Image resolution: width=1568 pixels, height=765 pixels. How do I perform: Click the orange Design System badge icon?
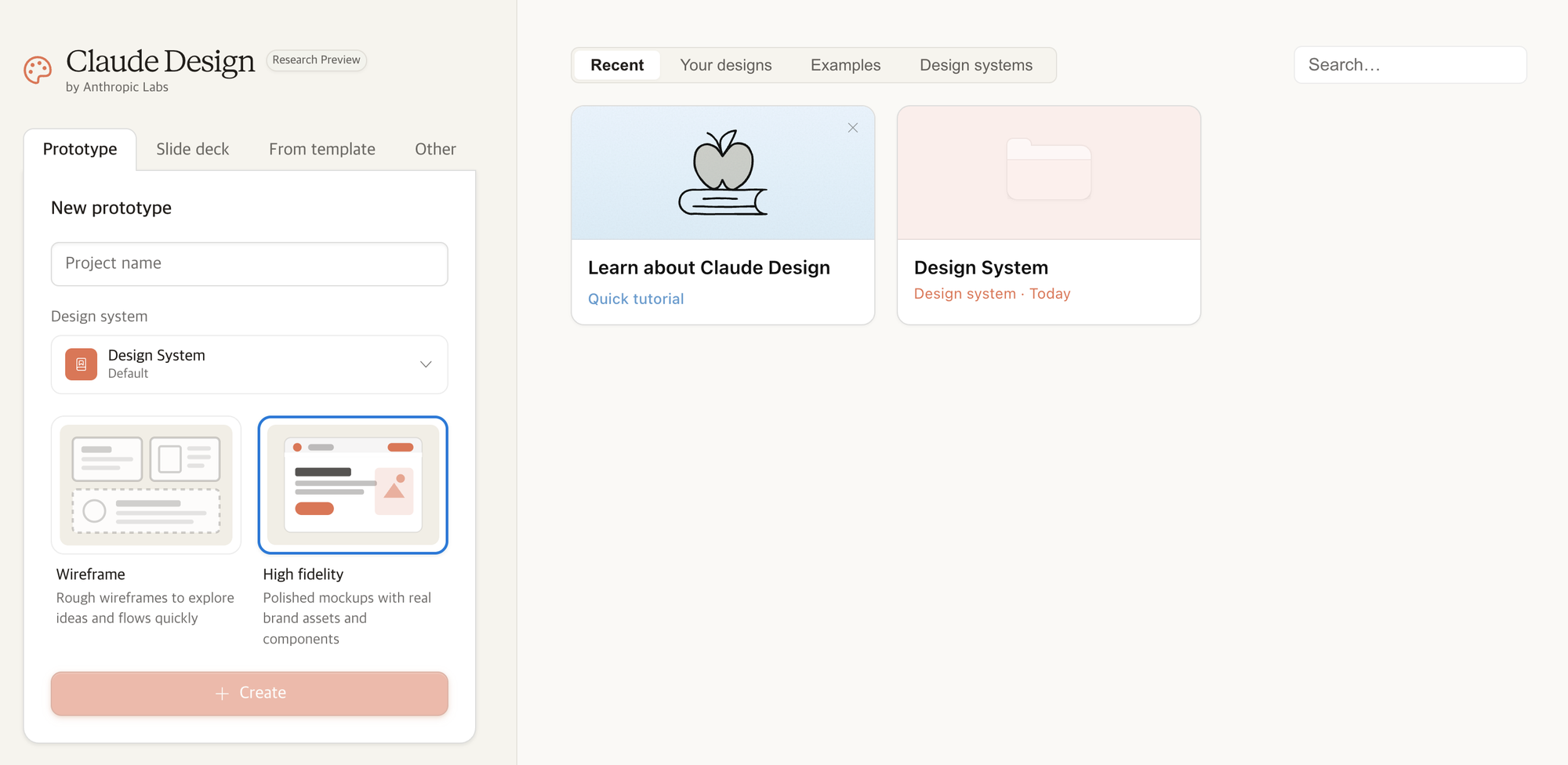81,364
